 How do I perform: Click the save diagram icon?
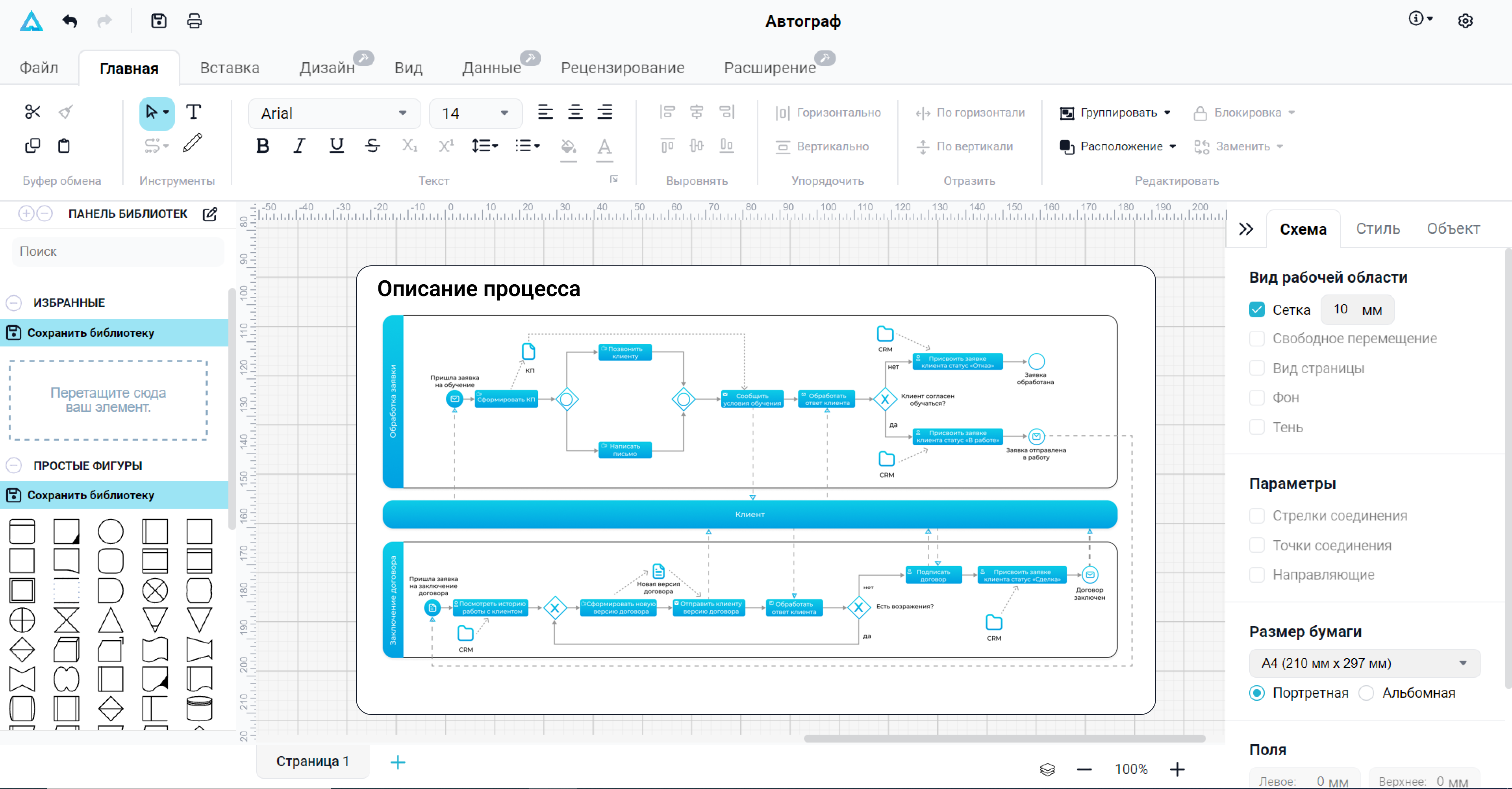(158, 21)
